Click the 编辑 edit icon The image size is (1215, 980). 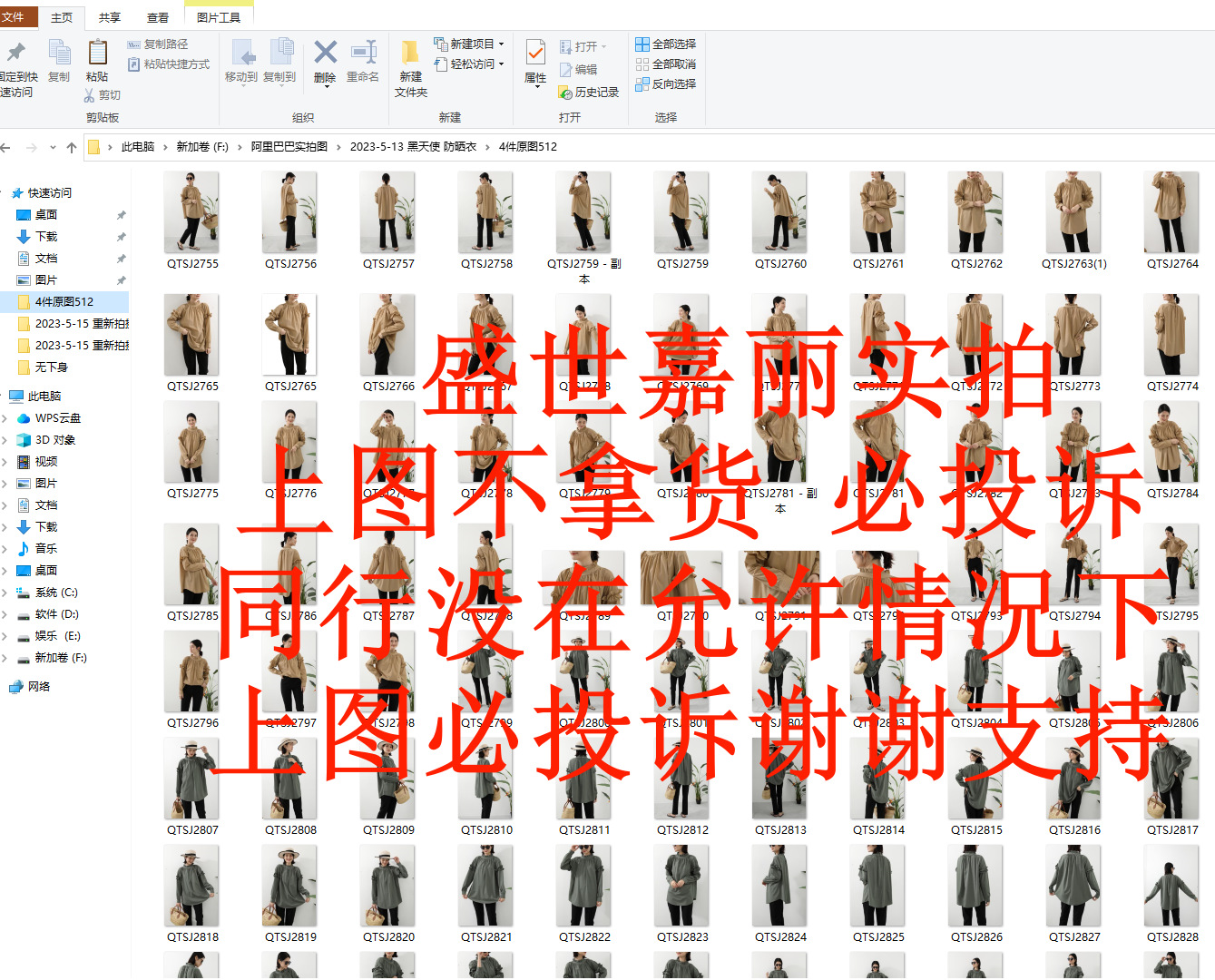click(x=566, y=70)
